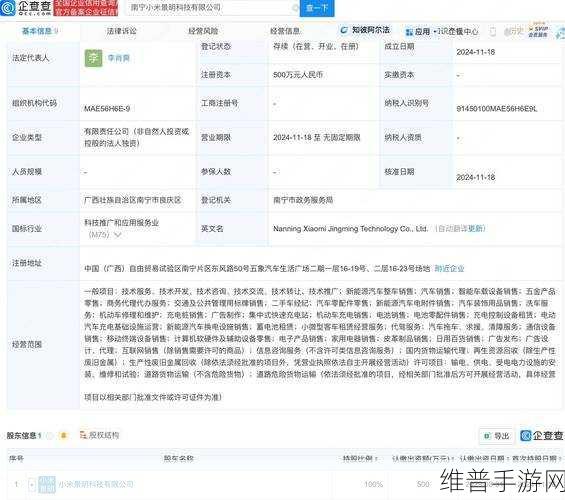Clear the search box with the X icon
The image size is (565, 500).
[x=295, y=8]
